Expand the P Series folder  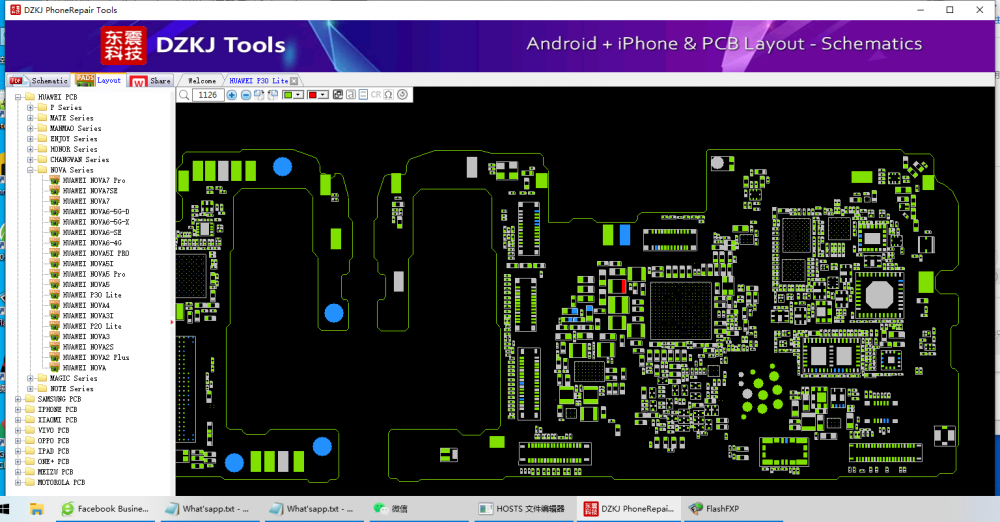[x=31, y=107]
